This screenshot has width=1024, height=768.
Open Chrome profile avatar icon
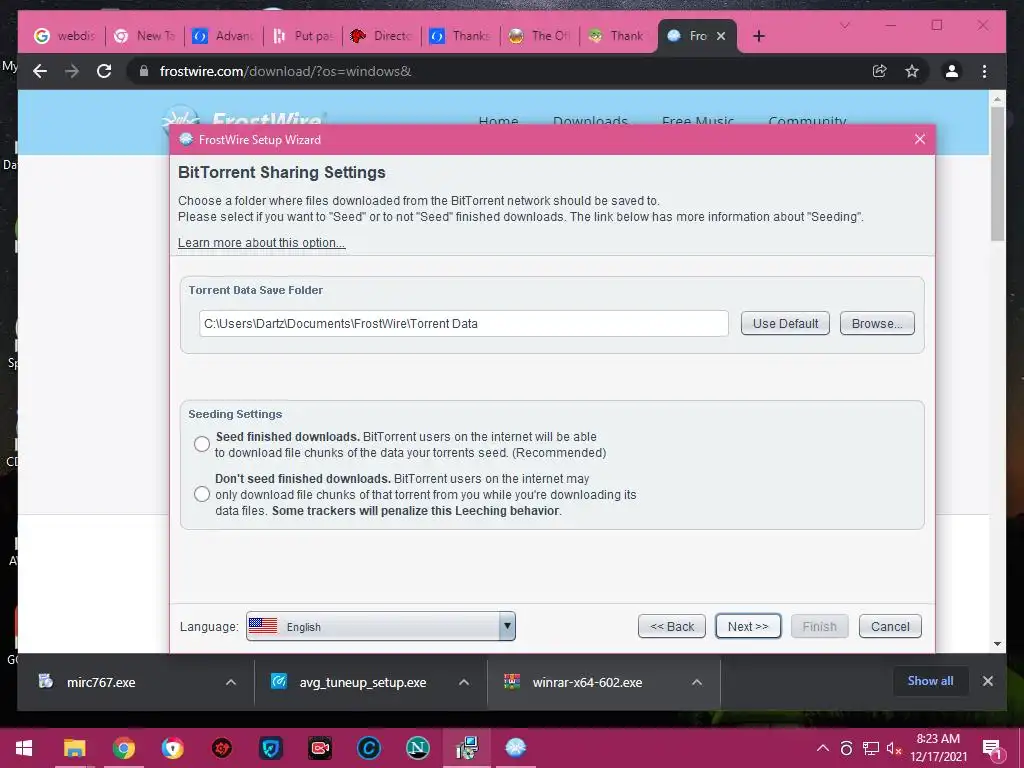point(952,71)
